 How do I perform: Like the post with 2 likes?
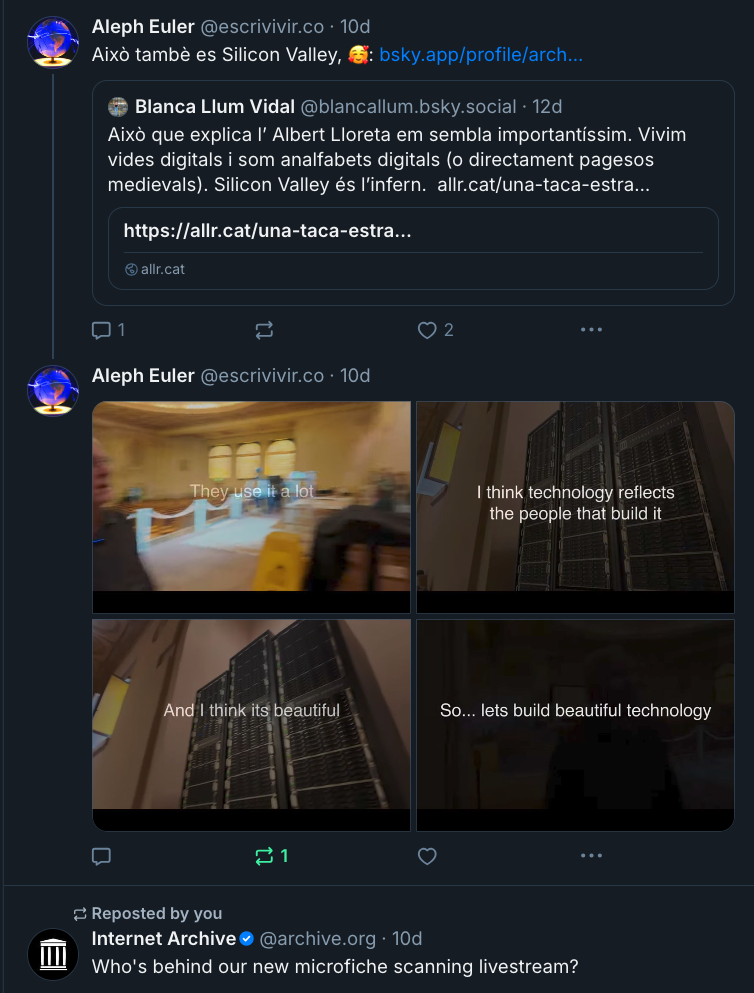[x=428, y=330]
